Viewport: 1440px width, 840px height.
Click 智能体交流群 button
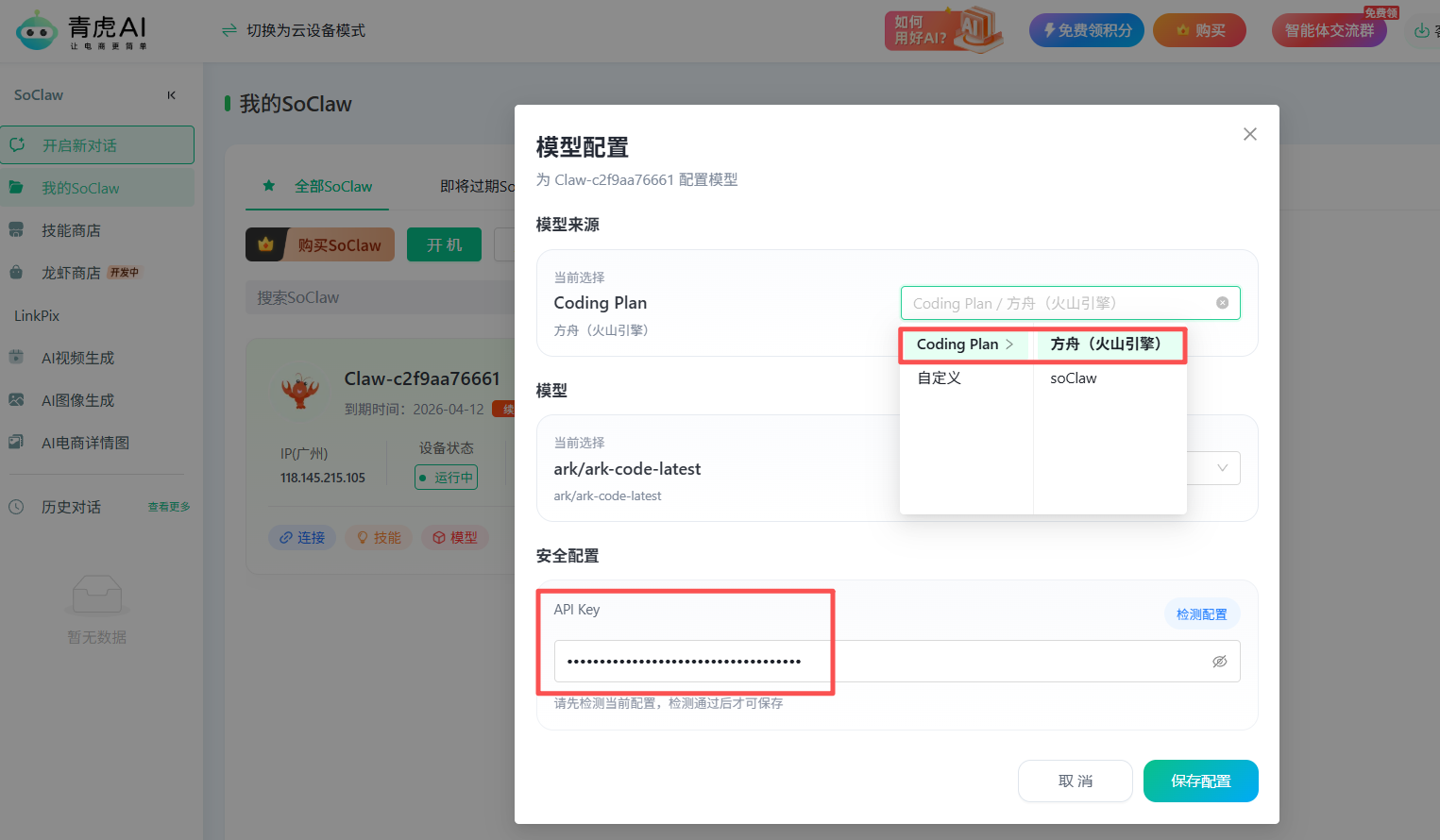pyautogui.click(x=1330, y=30)
